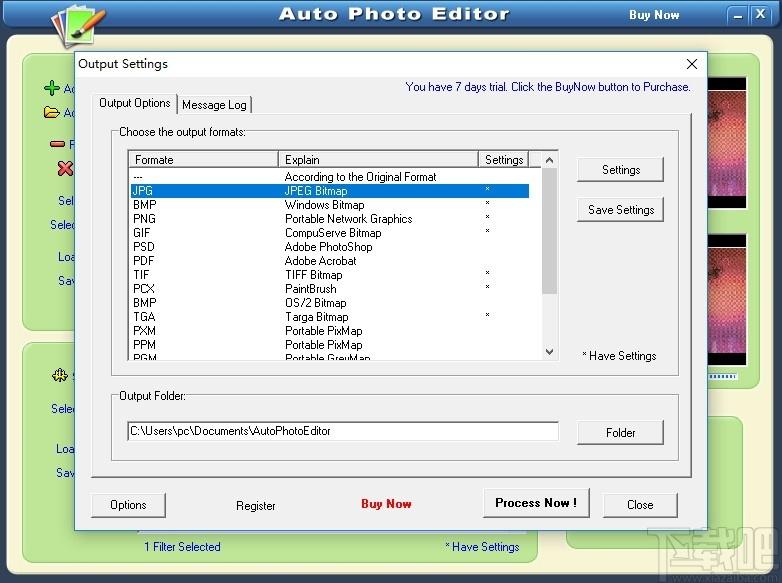782x583 pixels.
Task: Click the red X delete icon
Action: pos(65,169)
